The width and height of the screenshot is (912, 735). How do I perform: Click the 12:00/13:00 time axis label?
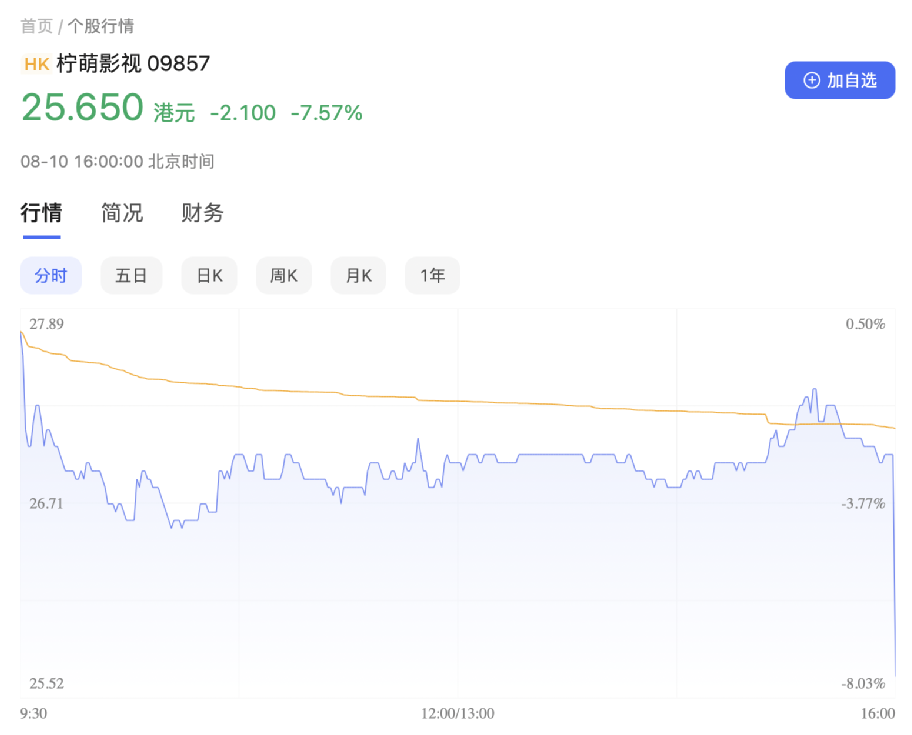[457, 713]
